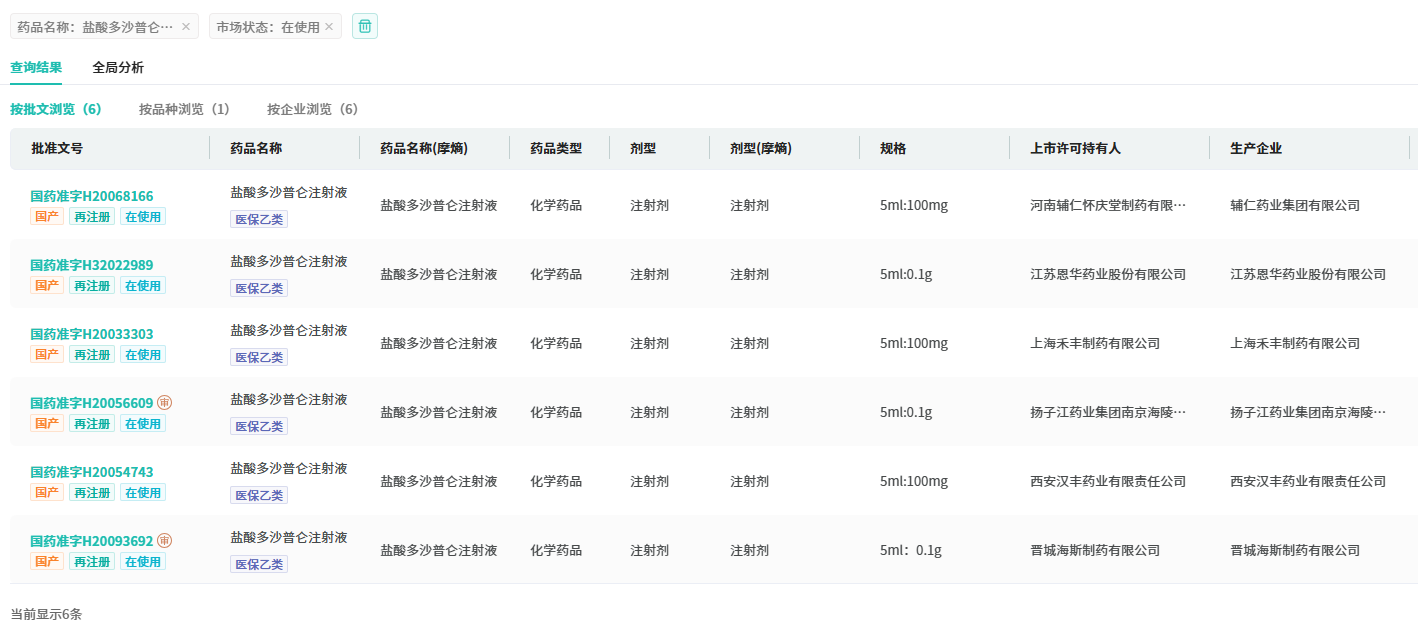The image size is (1418, 624).
Task: Remove the 药品名称 filter tag
Action: coord(186,27)
